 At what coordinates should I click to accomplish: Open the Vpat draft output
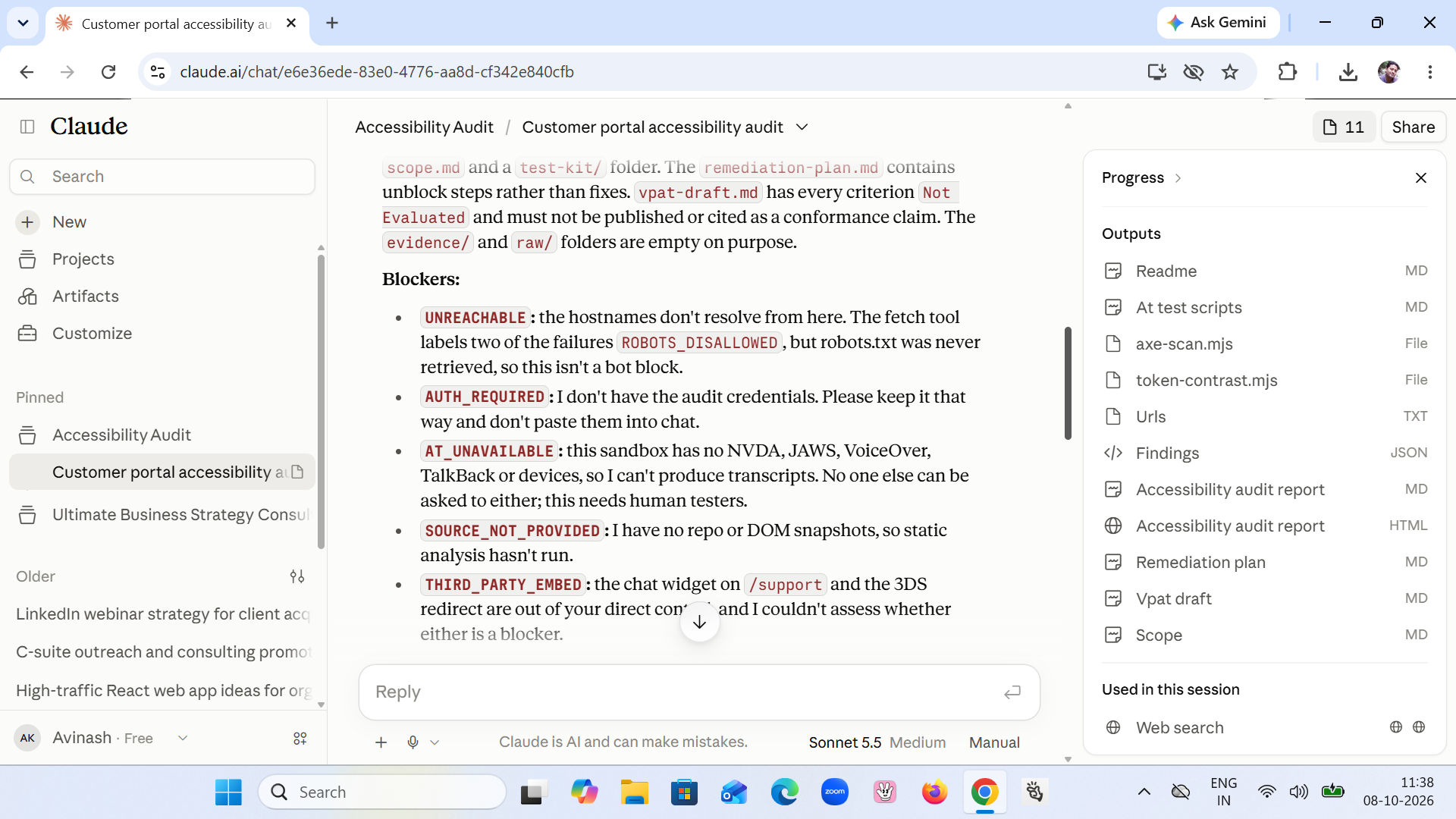[x=1265, y=599]
